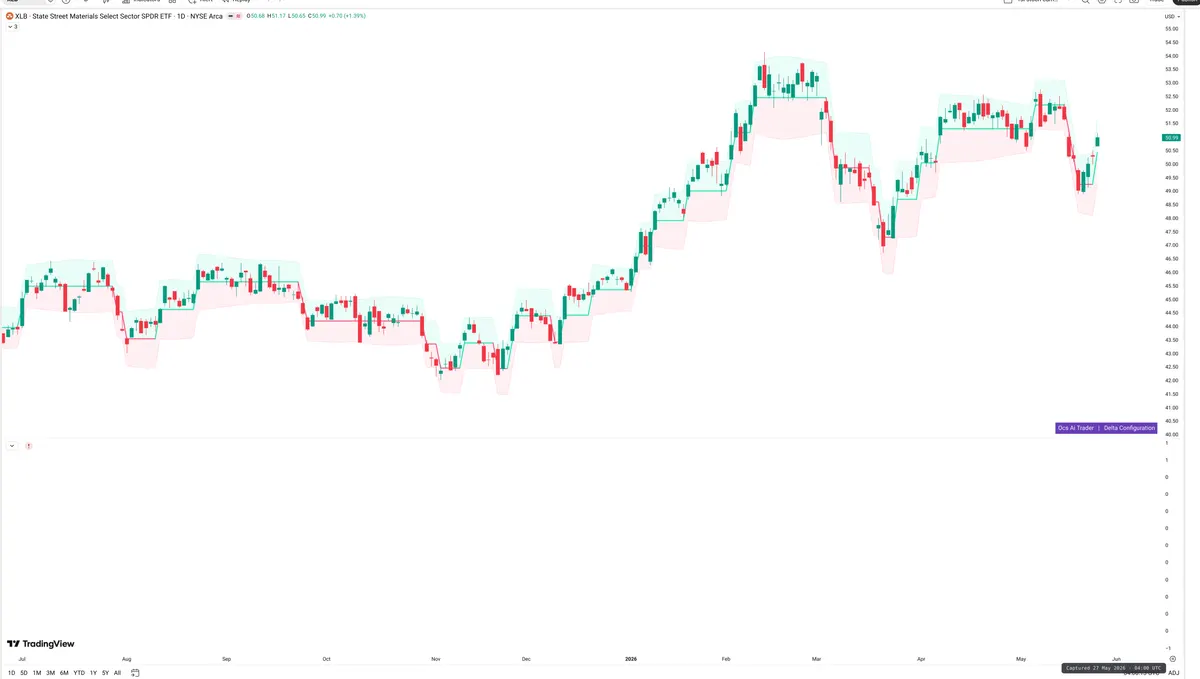Select the 6M date range
Viewport: 1200px width, 679px height.
coord(64,673)
